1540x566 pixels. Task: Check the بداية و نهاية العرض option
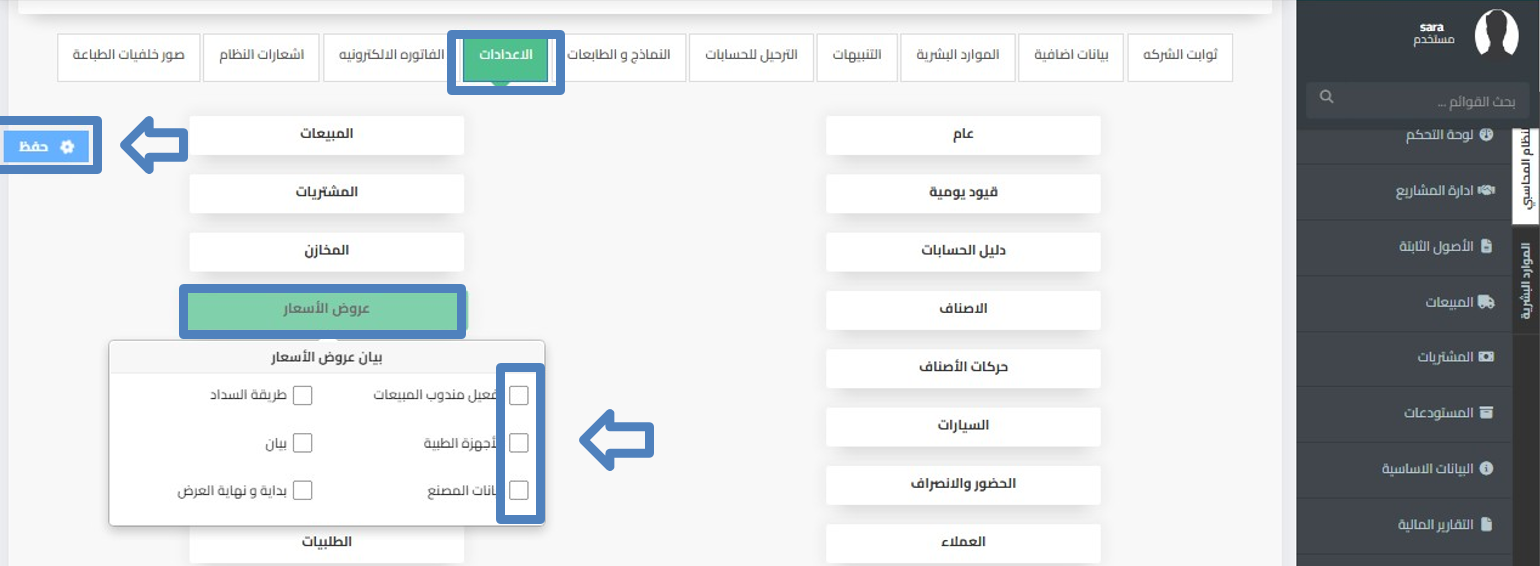(x=303, y=490)
